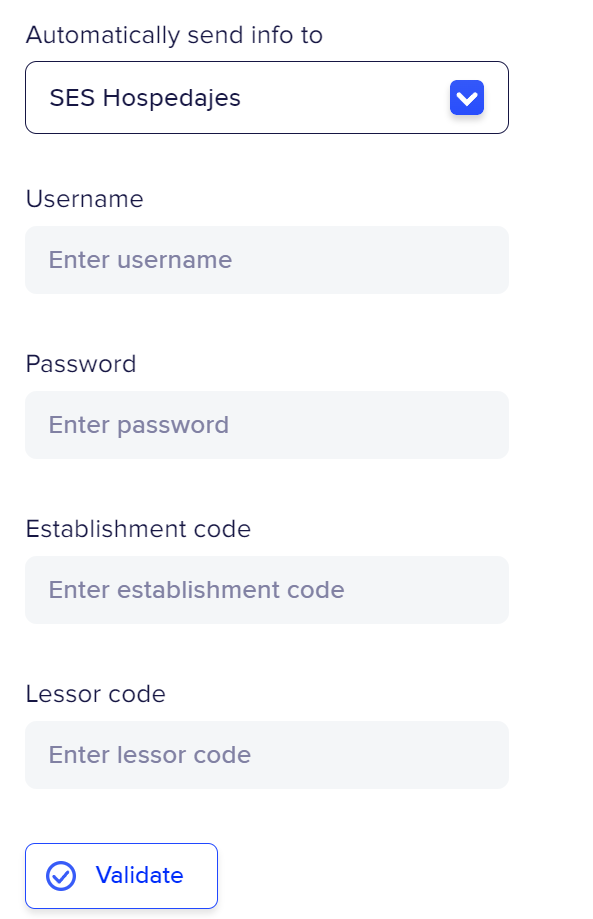Click the circled checkmark icon on Validate
The image size is (593, 919).
[61, 876]
